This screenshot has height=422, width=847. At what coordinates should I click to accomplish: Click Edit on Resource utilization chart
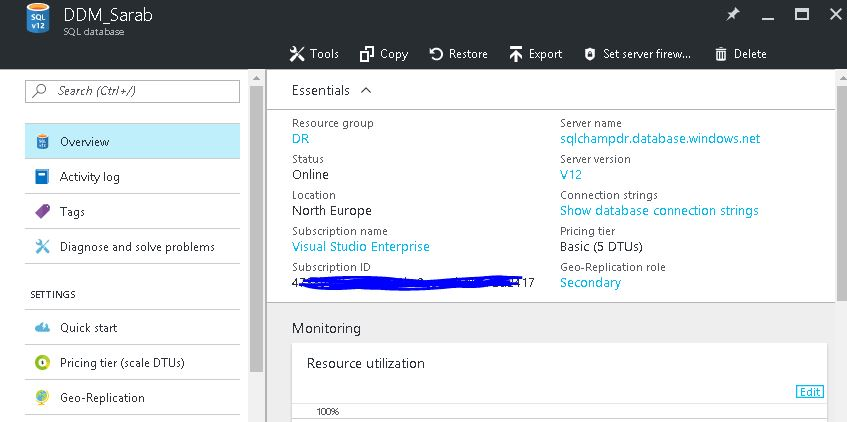(x=810, y=392)
